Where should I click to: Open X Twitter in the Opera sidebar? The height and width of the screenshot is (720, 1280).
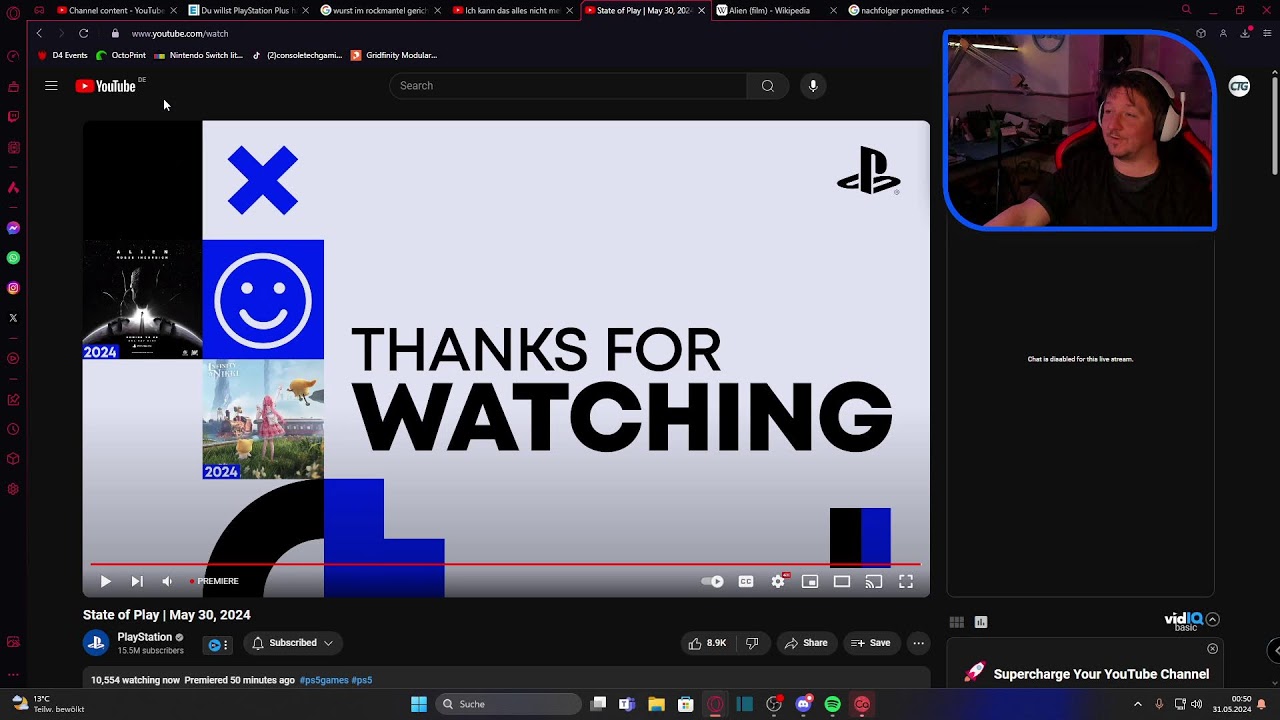pos(13,318)
